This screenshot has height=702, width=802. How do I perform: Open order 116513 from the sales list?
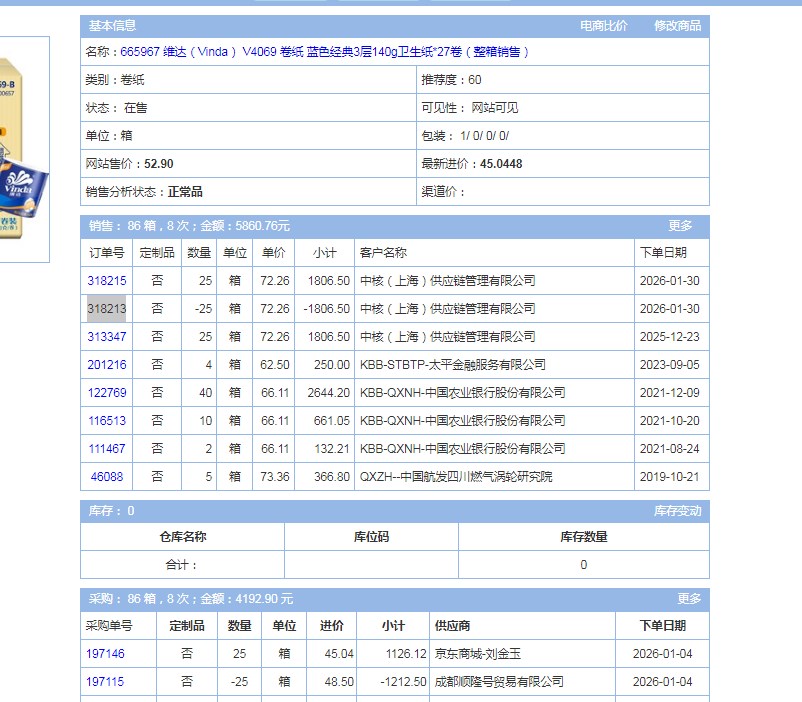(x=107, y=421)
